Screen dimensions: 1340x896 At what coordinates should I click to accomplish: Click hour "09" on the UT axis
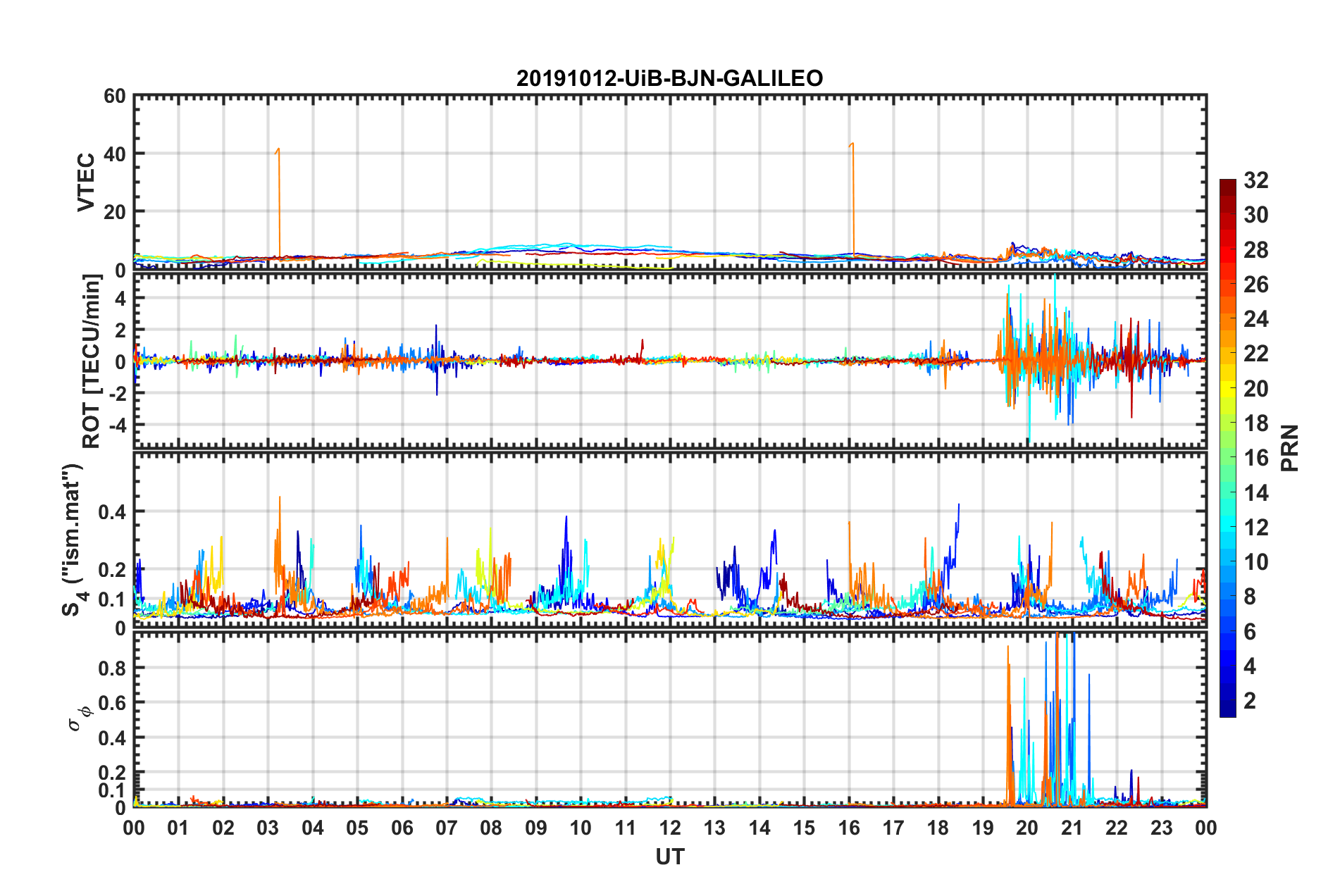point(536,828)
